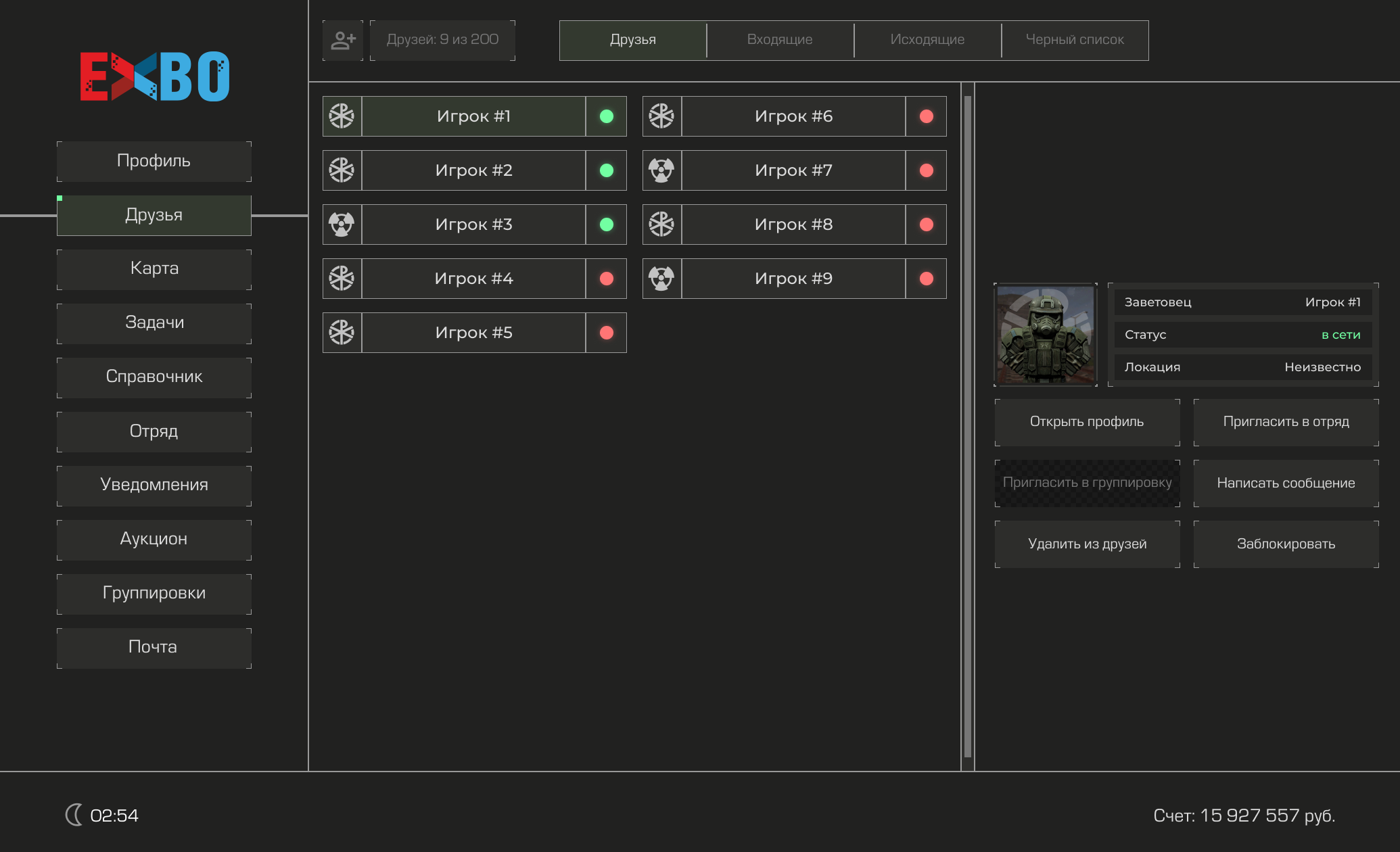
Task: Click faction icon beside Игрок #7
Action: click(x=661, y=170)
